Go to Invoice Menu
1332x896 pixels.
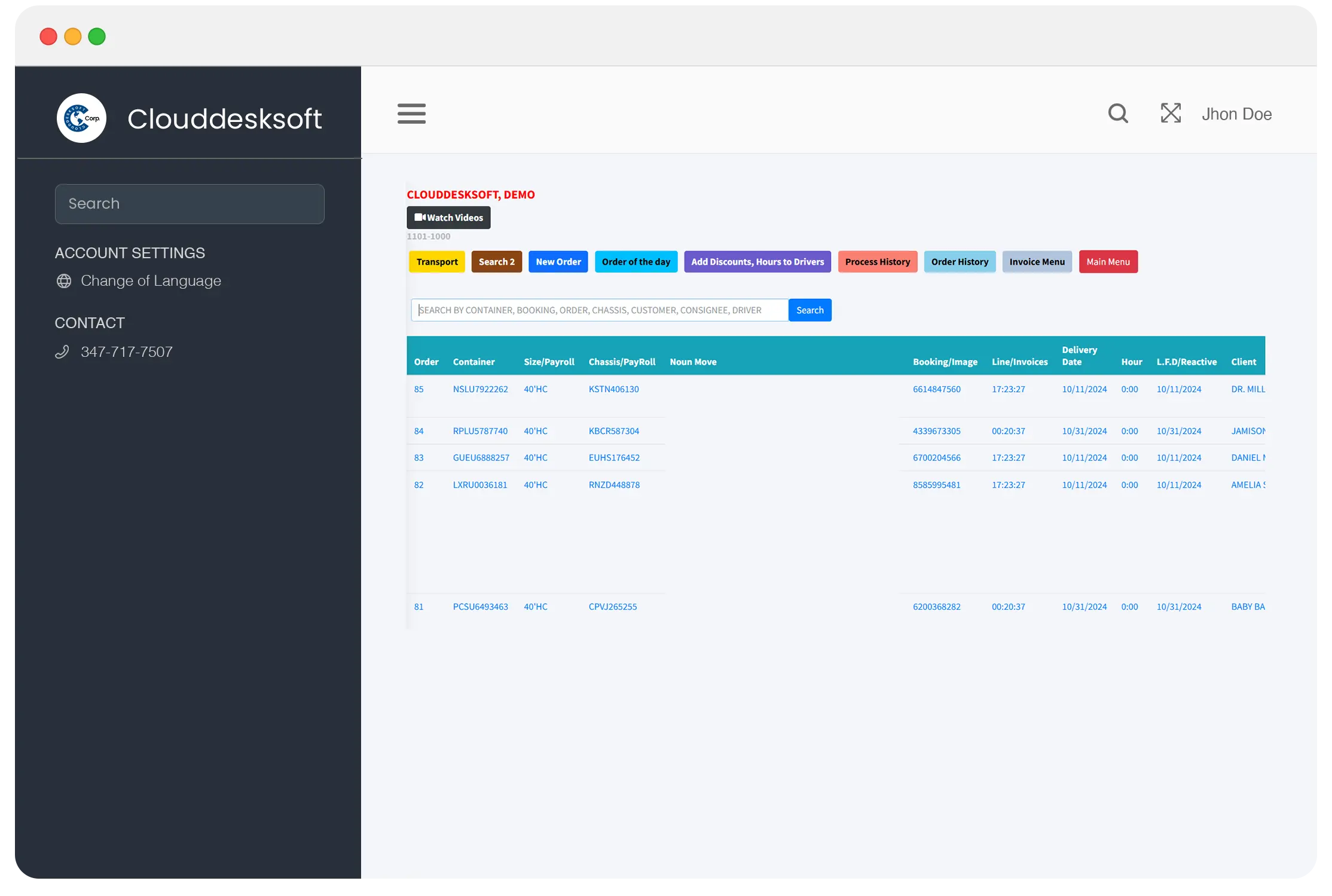point(1037,262)
